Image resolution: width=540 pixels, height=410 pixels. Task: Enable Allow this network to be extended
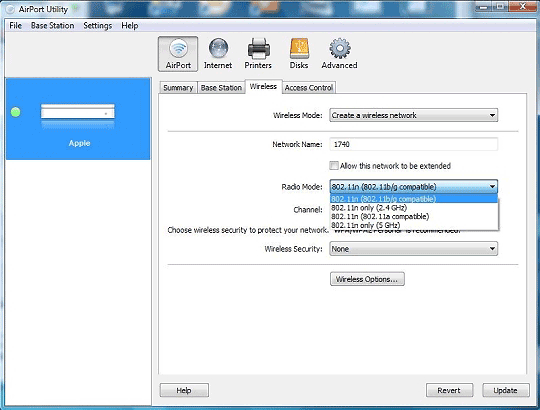(334, 166)
